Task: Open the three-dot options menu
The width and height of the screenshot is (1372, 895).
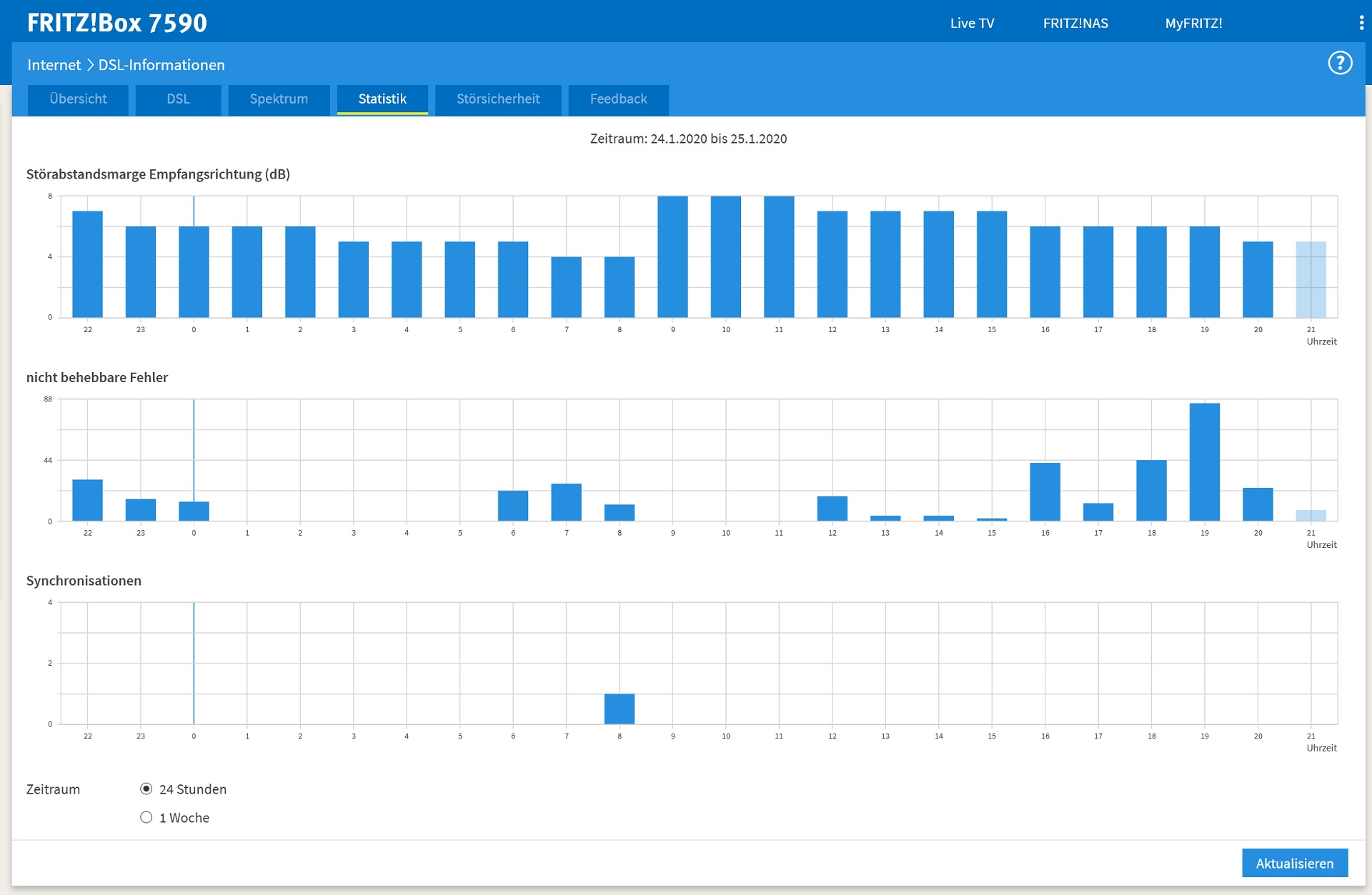Action: tap(1361, 23)
